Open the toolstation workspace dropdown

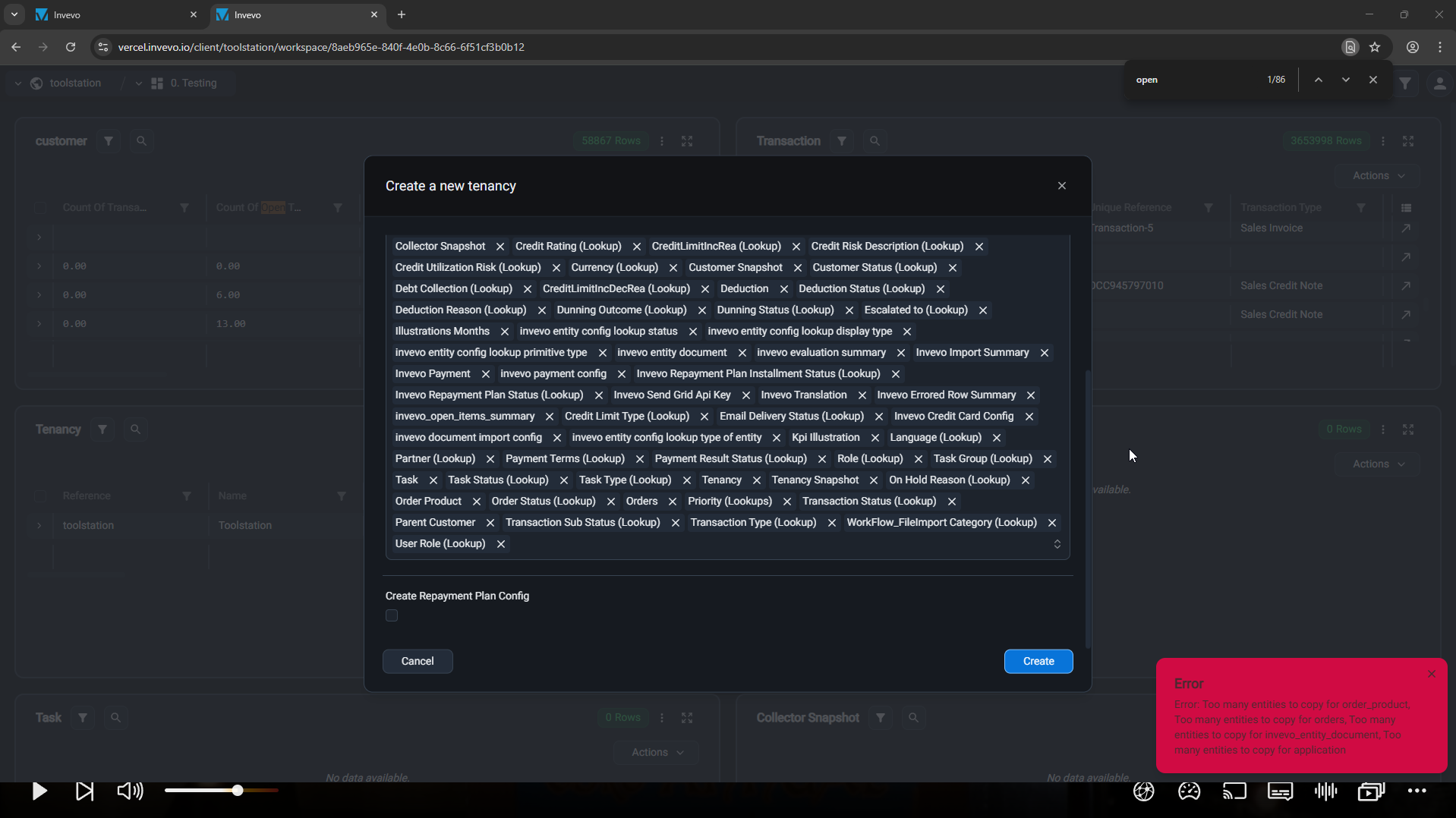tap(18, 83)
